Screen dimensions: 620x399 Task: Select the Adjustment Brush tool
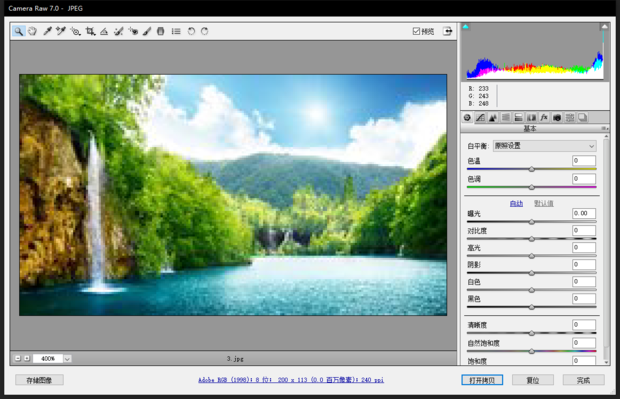pyautogui.click(x=147, y=31)
